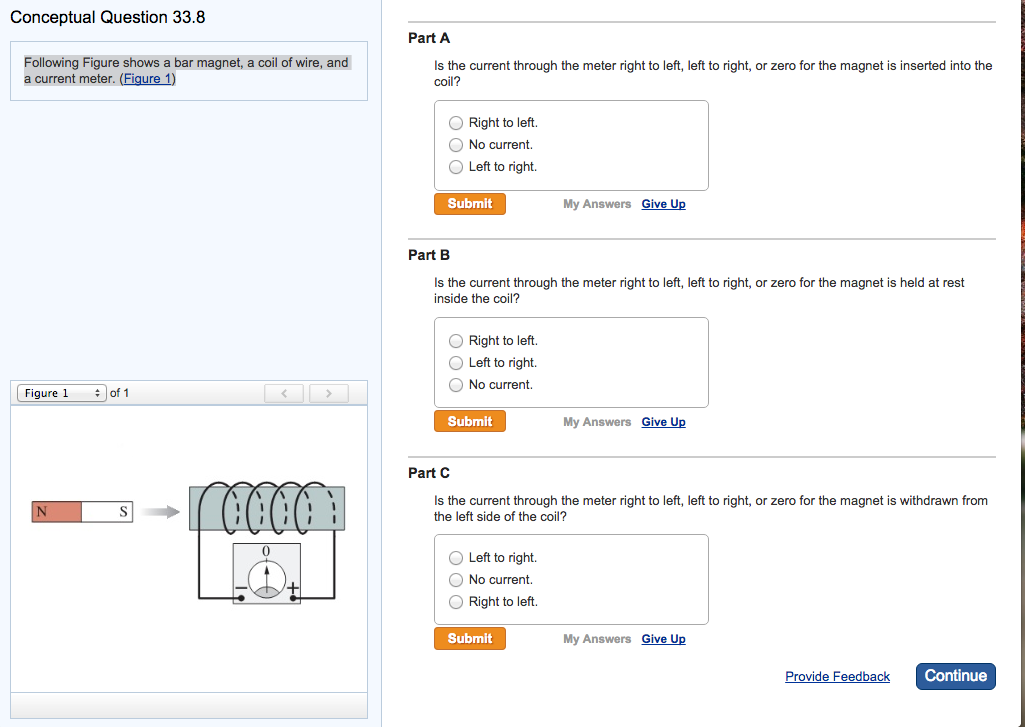Open the Figure 1 dropdown selector
Viewport: 1025px width, 727px height.
[62, 393]
